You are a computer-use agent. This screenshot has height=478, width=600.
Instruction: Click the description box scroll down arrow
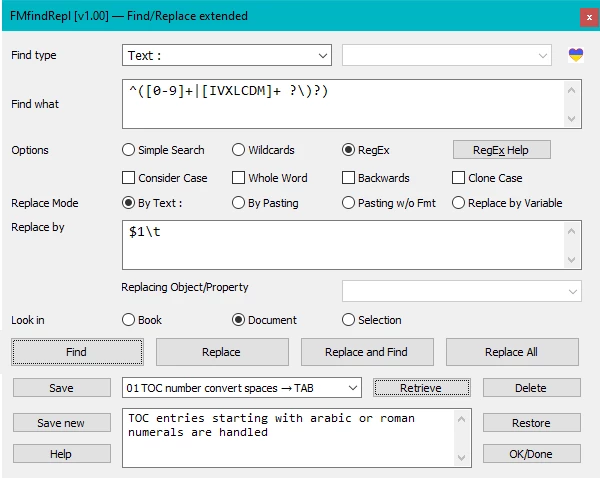462,457
